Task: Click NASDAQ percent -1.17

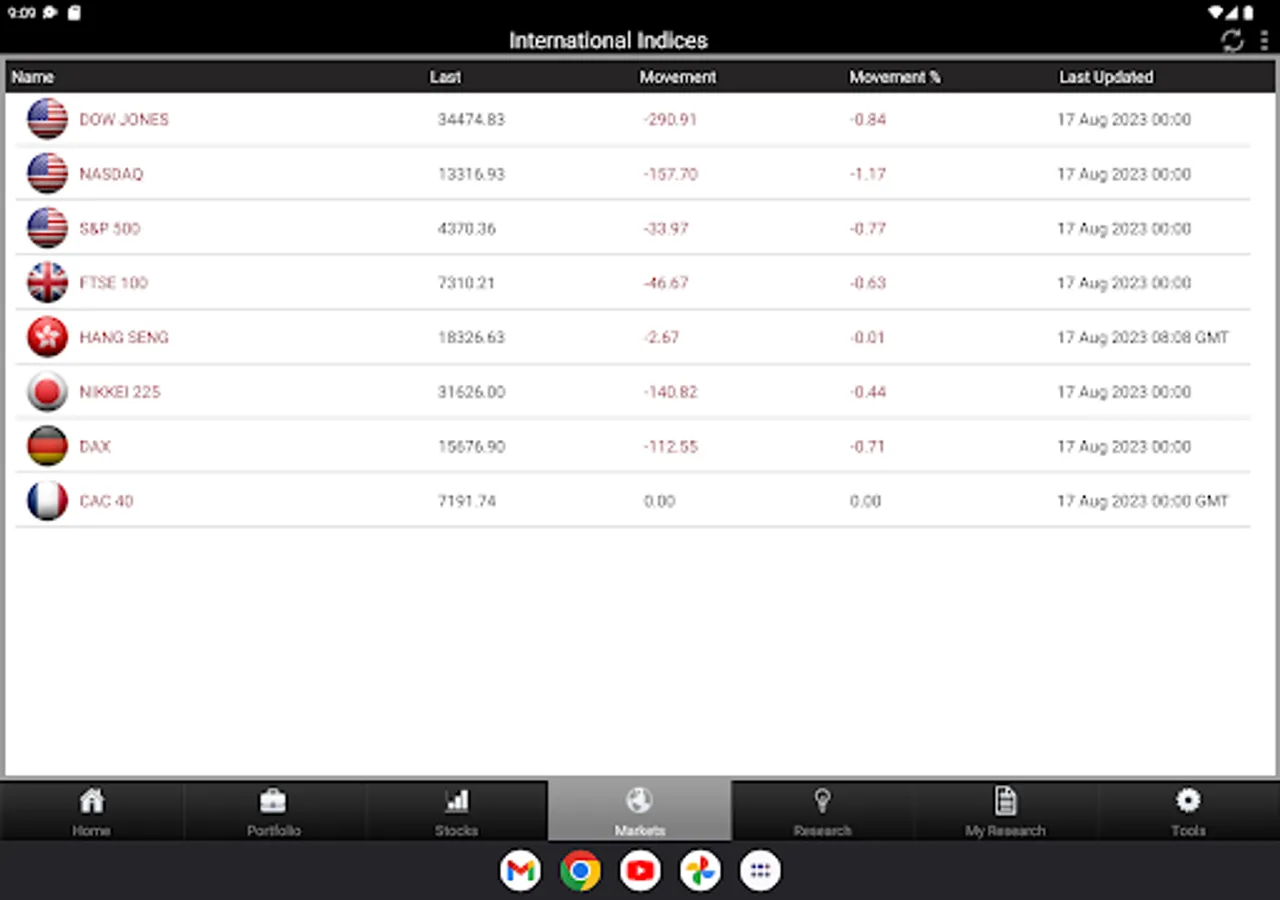Action: pyautogui.click(x=868, y=174)
